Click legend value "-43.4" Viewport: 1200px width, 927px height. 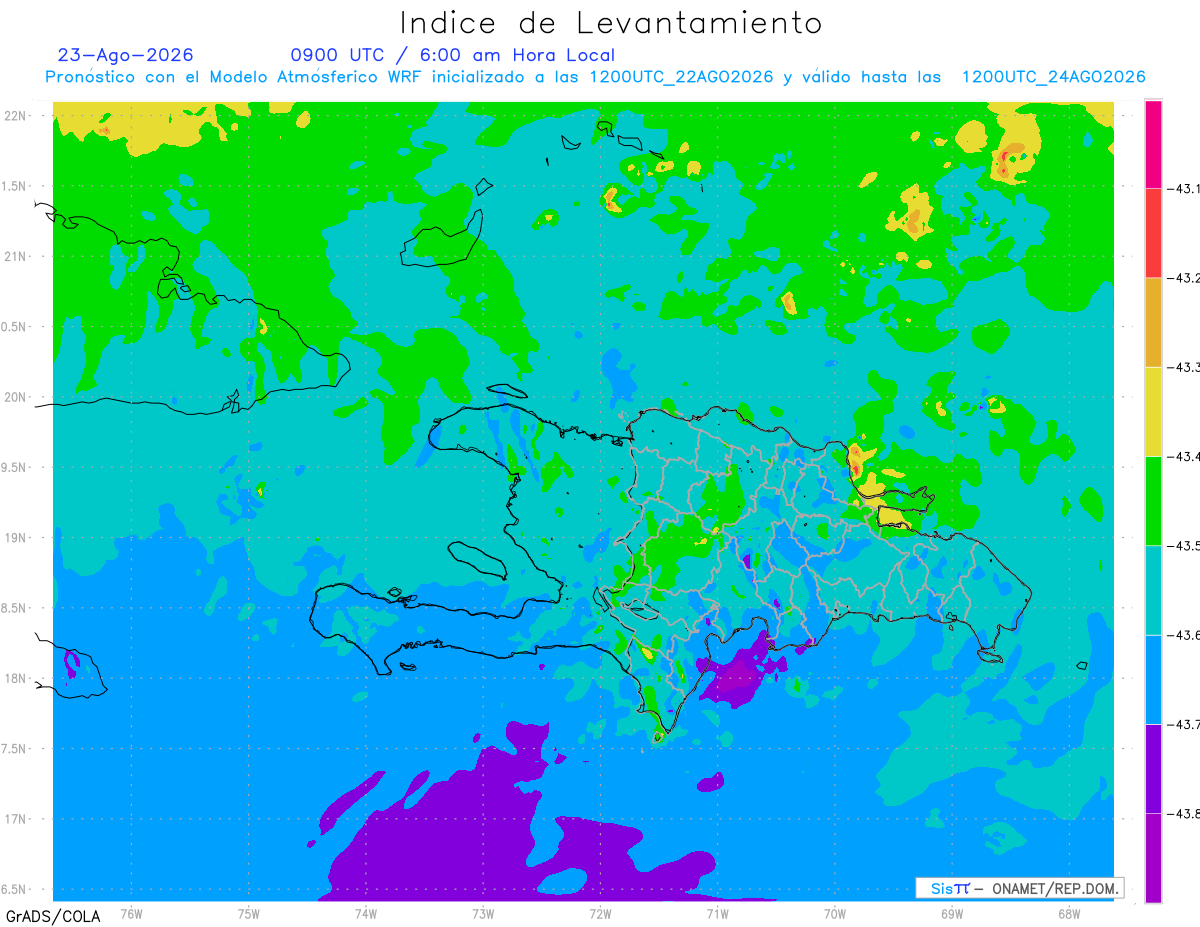click(1183, 456)
